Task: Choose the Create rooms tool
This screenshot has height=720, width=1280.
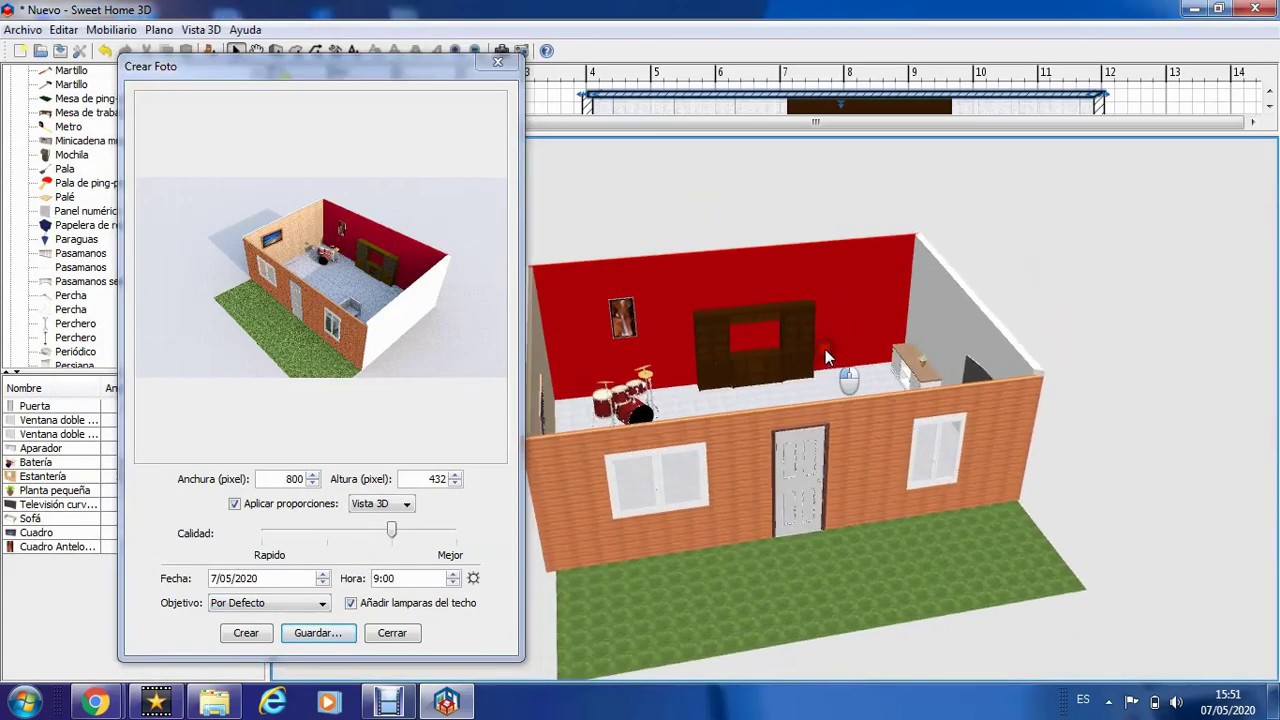Action: point(296,50)
